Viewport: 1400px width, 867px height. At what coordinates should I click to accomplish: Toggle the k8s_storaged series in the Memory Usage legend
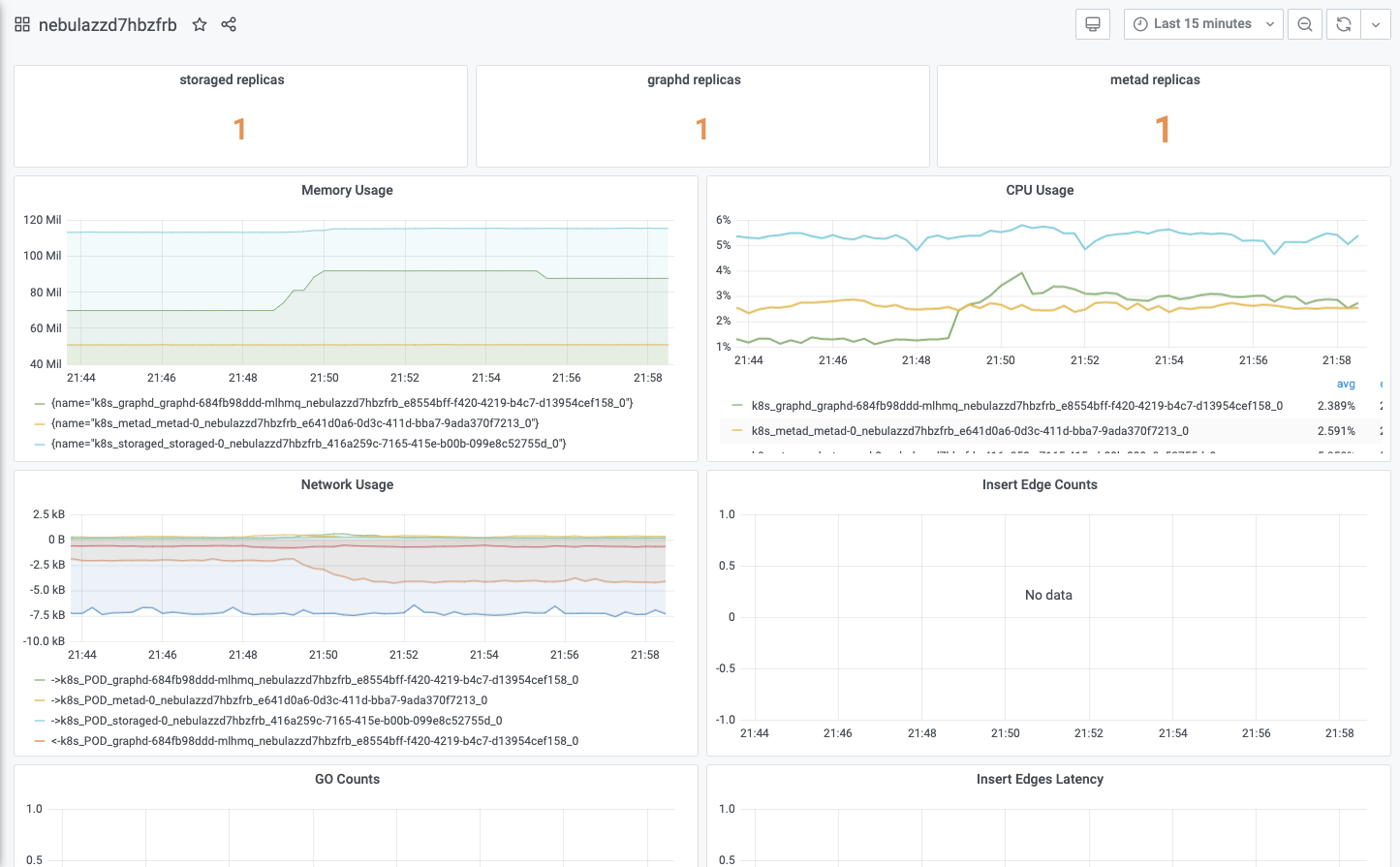pos(309,444)
